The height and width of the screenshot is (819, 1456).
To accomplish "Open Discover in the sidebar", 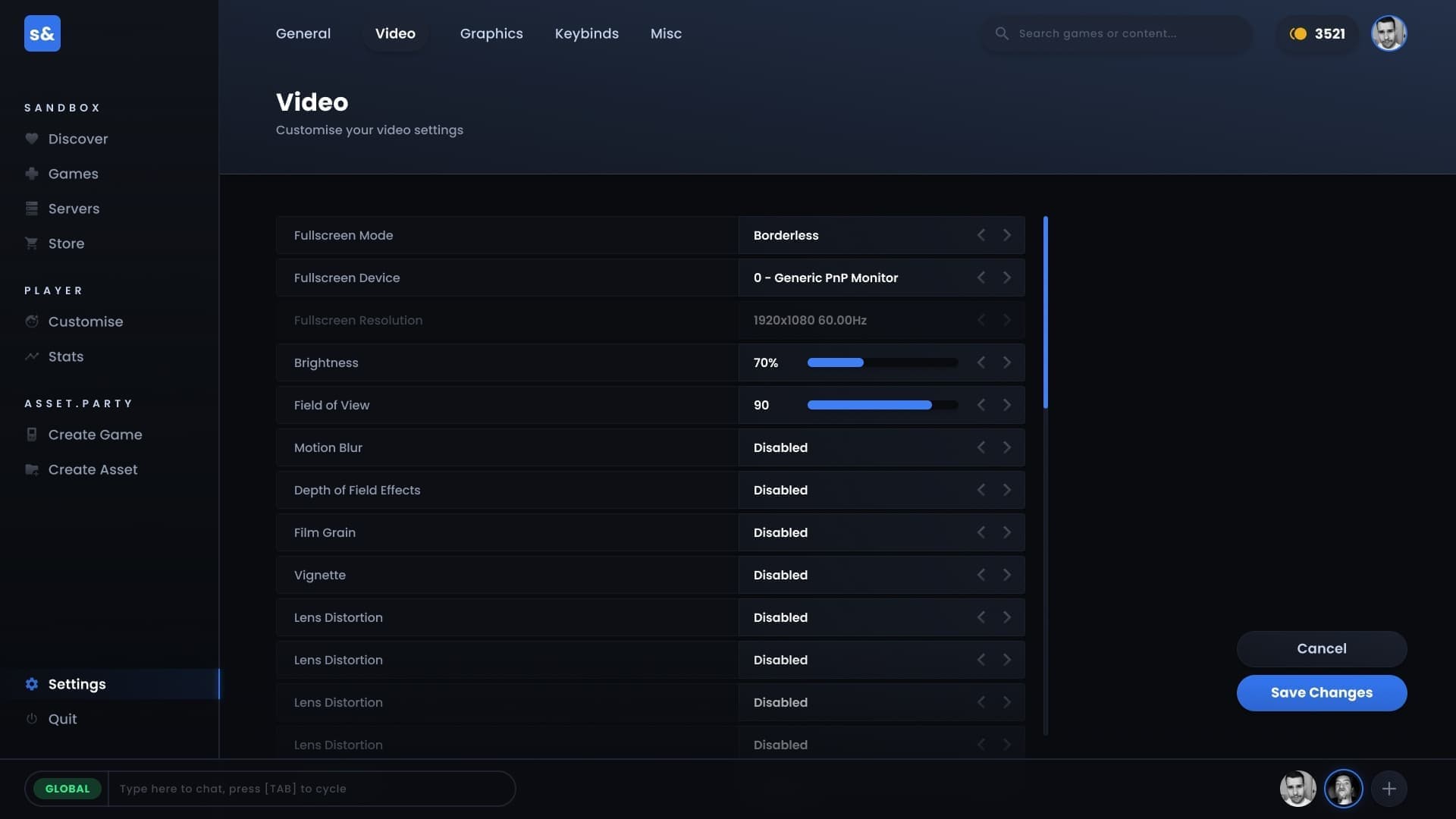I will (x=78, y=139).
